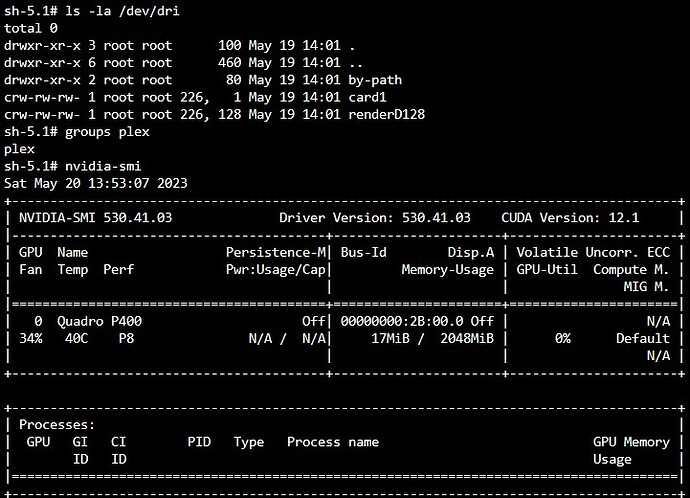Screen dimensions: 690x498
Task: Click the size '460' in the '..' row
Action: tap(230, 63)
